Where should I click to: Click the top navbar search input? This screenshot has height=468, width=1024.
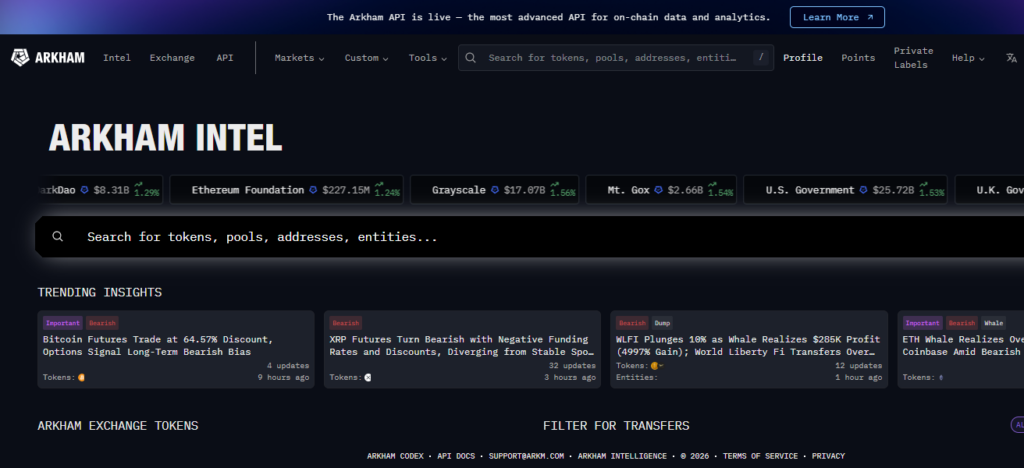(616, 57)
